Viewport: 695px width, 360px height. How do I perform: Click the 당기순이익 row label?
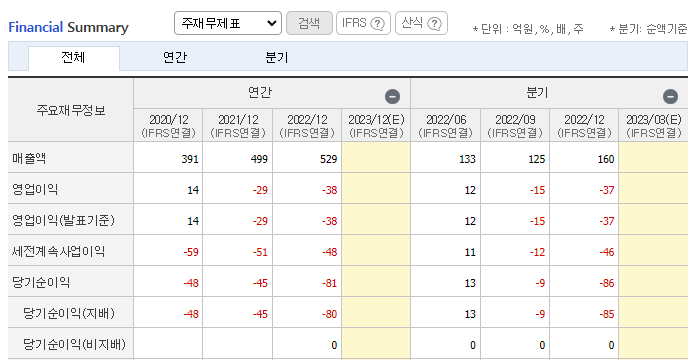[41, 282]
